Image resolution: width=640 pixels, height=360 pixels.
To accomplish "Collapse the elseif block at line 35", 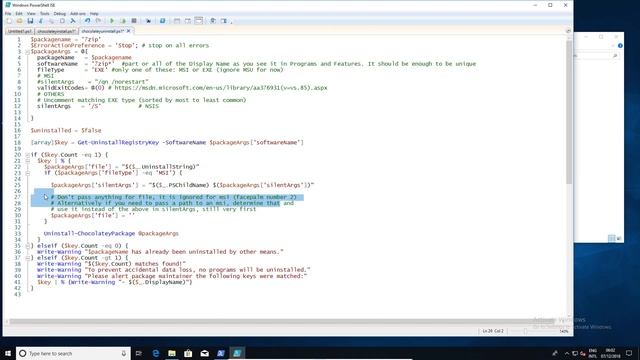I will (x=27, y=246).
